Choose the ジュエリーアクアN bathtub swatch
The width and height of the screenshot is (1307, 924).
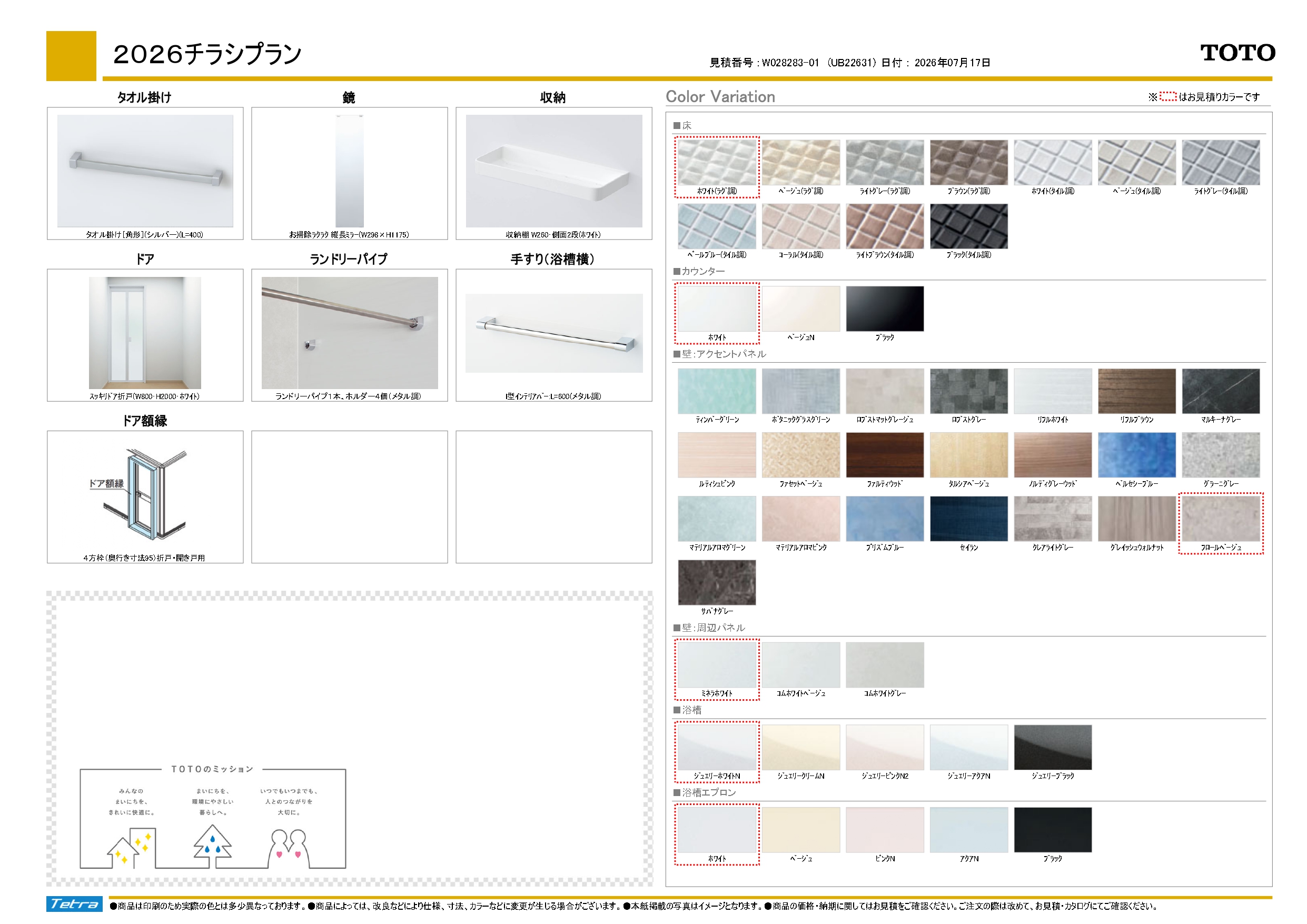pos(969,748)
